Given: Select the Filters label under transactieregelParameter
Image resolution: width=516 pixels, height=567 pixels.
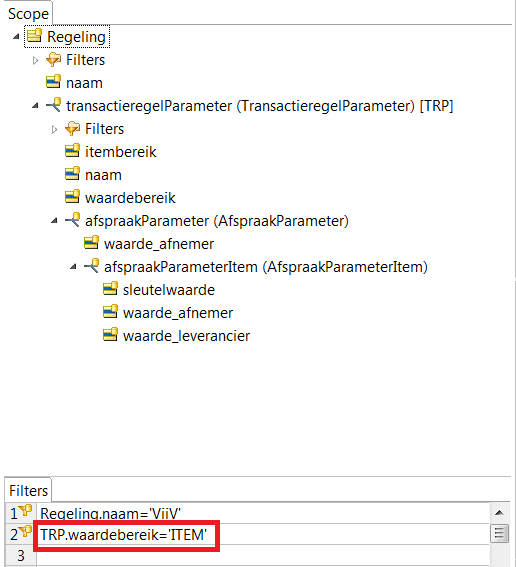Looking at the screenshot, I should click(105, 129).
